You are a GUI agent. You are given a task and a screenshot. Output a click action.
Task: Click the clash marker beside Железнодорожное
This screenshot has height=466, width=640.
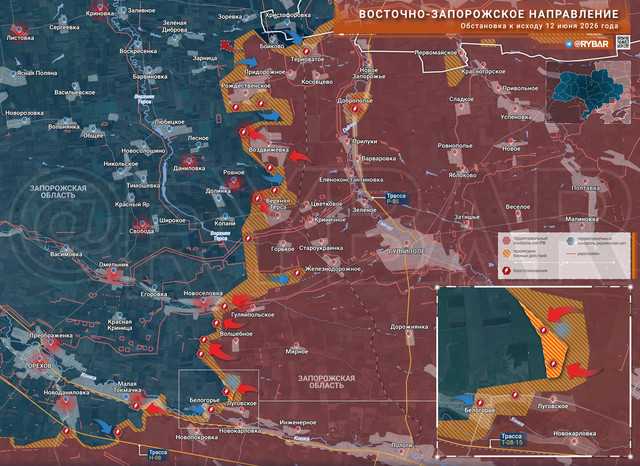pyautogui.click(x=297, y=273)
